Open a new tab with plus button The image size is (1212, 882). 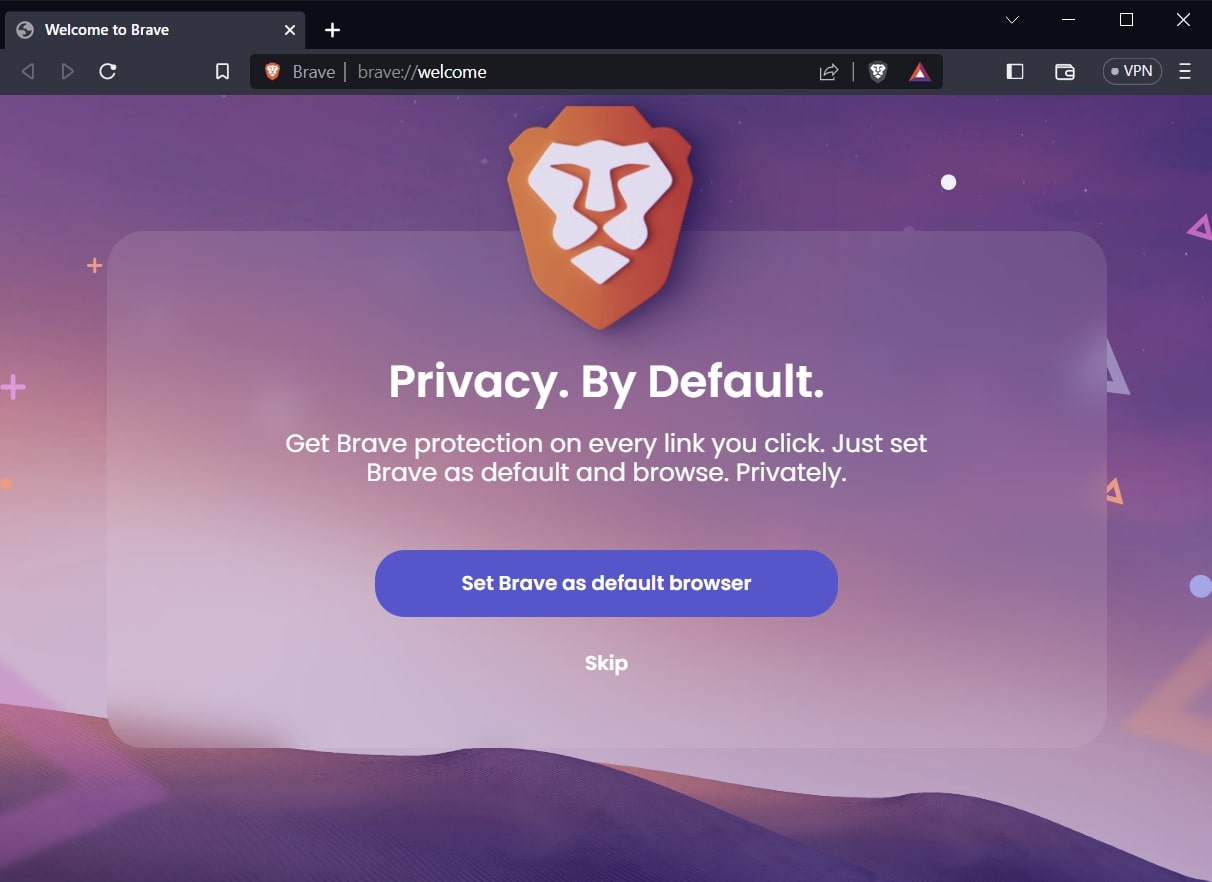333,30
